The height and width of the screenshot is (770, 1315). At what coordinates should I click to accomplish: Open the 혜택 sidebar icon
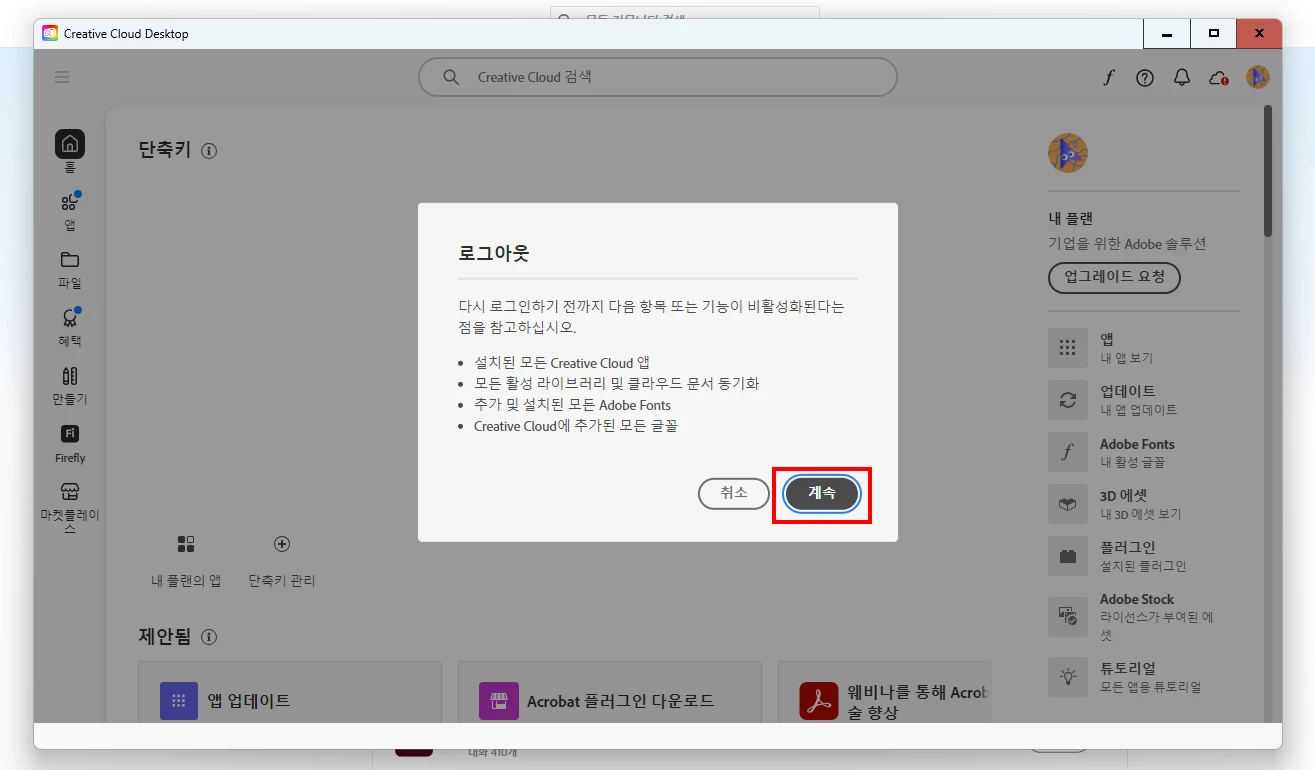point(70,318)
